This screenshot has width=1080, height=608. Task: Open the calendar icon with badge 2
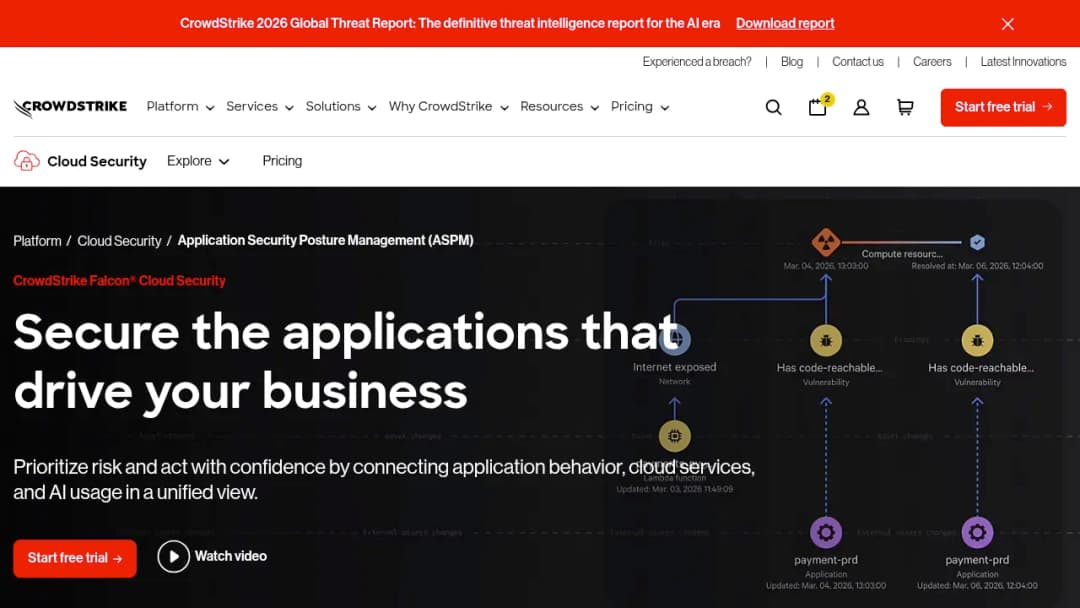click(x=819, y=106)
